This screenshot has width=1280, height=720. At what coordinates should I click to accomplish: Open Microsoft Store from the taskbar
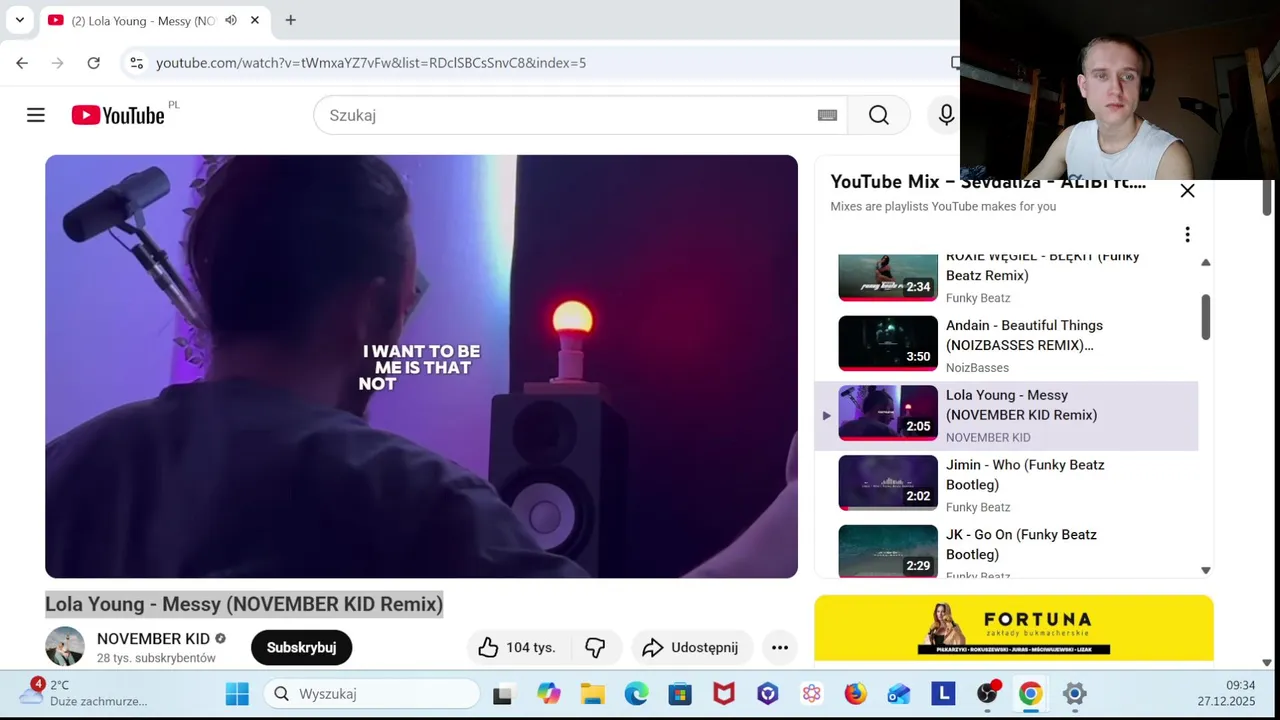tap(680, 694)
